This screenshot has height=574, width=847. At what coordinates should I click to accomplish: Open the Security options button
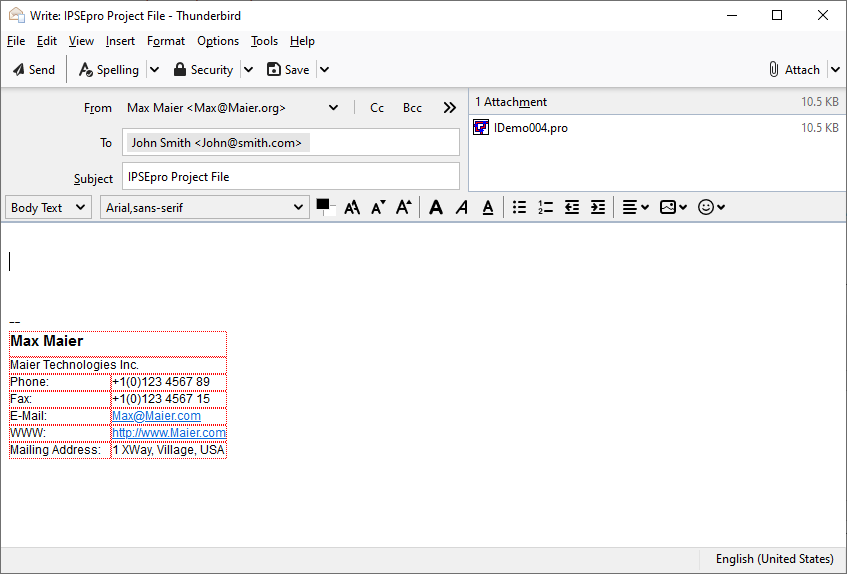click(x=203, y=70)
